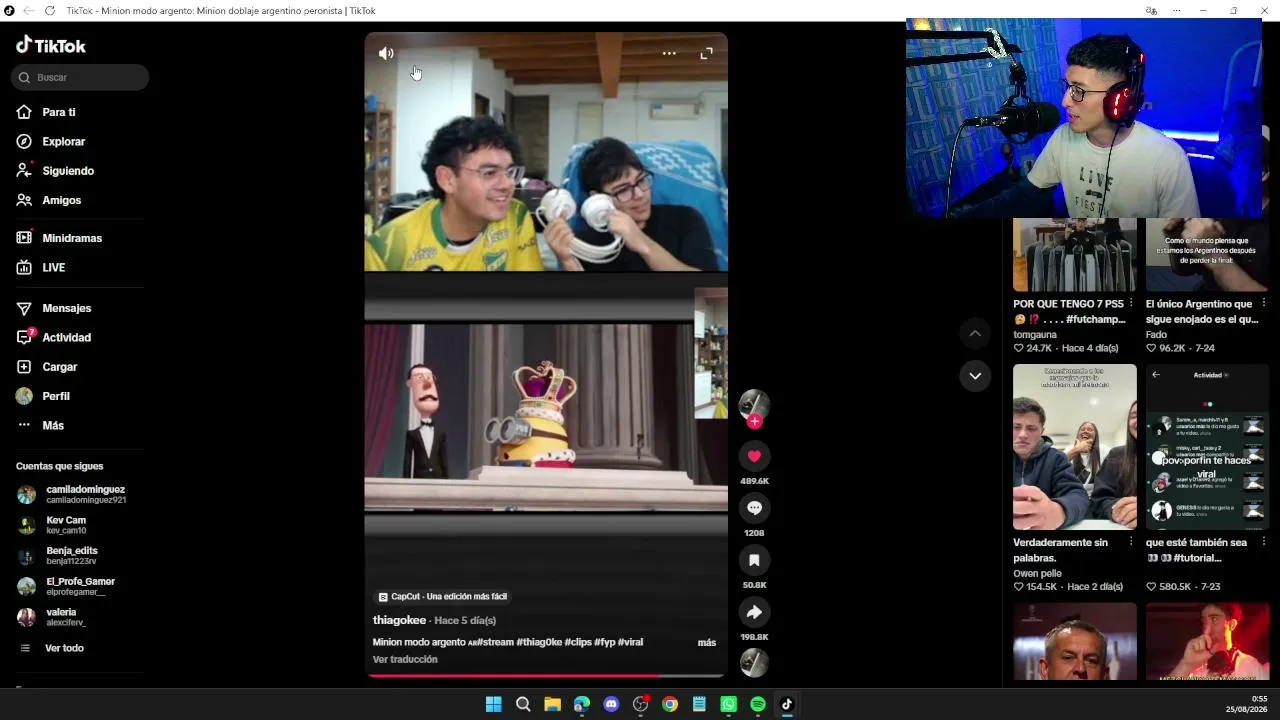Open options for 'Verdaderamente sin palabras' video
The width and height of the screenshot is (1280, 720).
[x=1131, y=542]
